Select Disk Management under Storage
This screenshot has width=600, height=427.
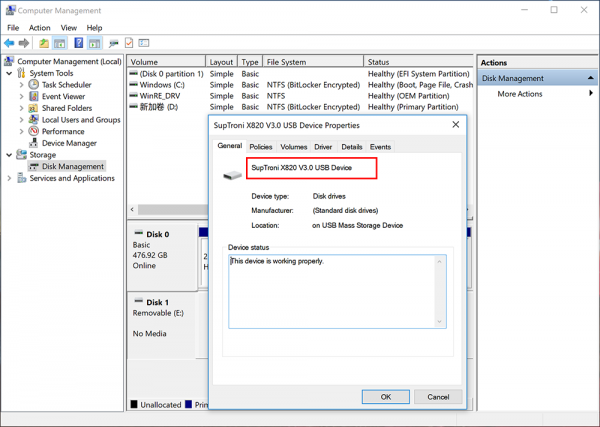(73, 166)
